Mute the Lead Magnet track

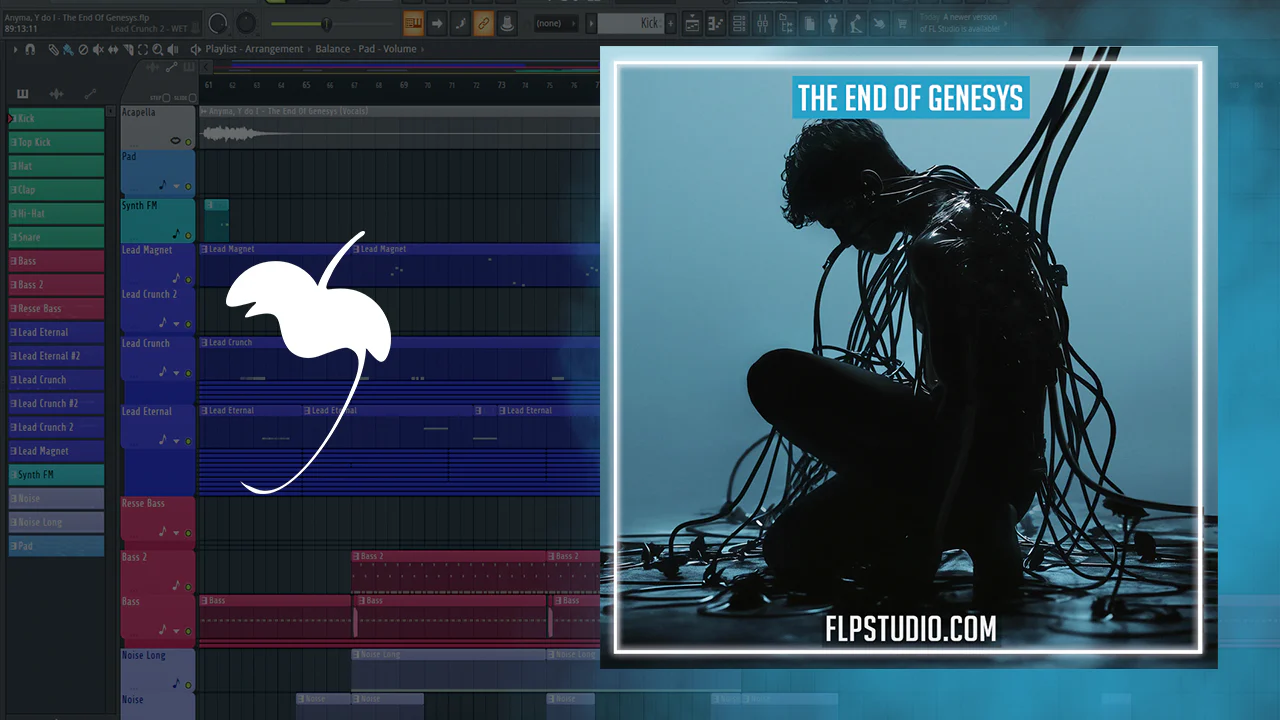pos(188,280)
